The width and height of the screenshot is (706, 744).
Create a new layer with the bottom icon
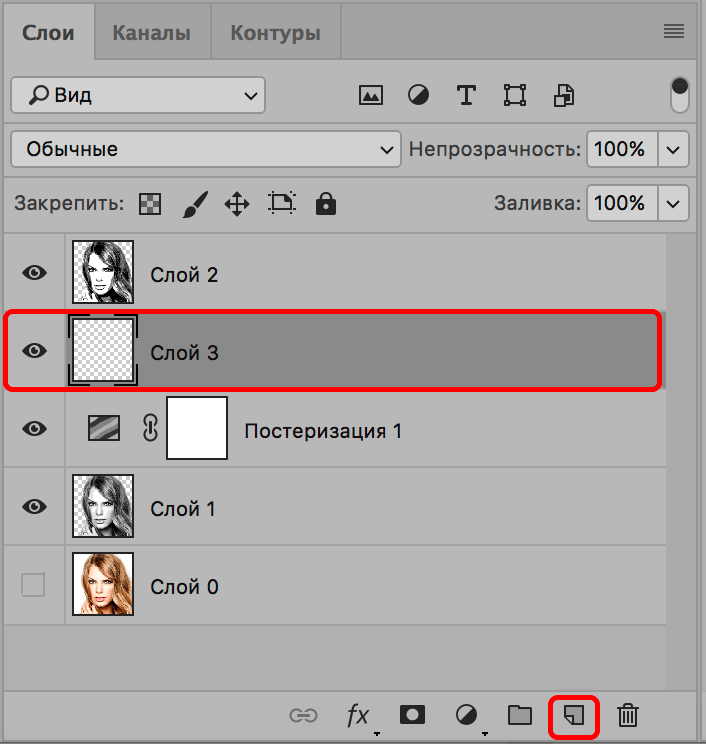[x=573, y=715]
